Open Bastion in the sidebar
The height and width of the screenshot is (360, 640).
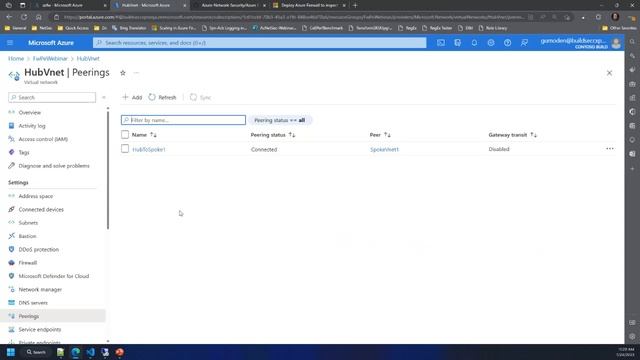[x=27, y=236]
